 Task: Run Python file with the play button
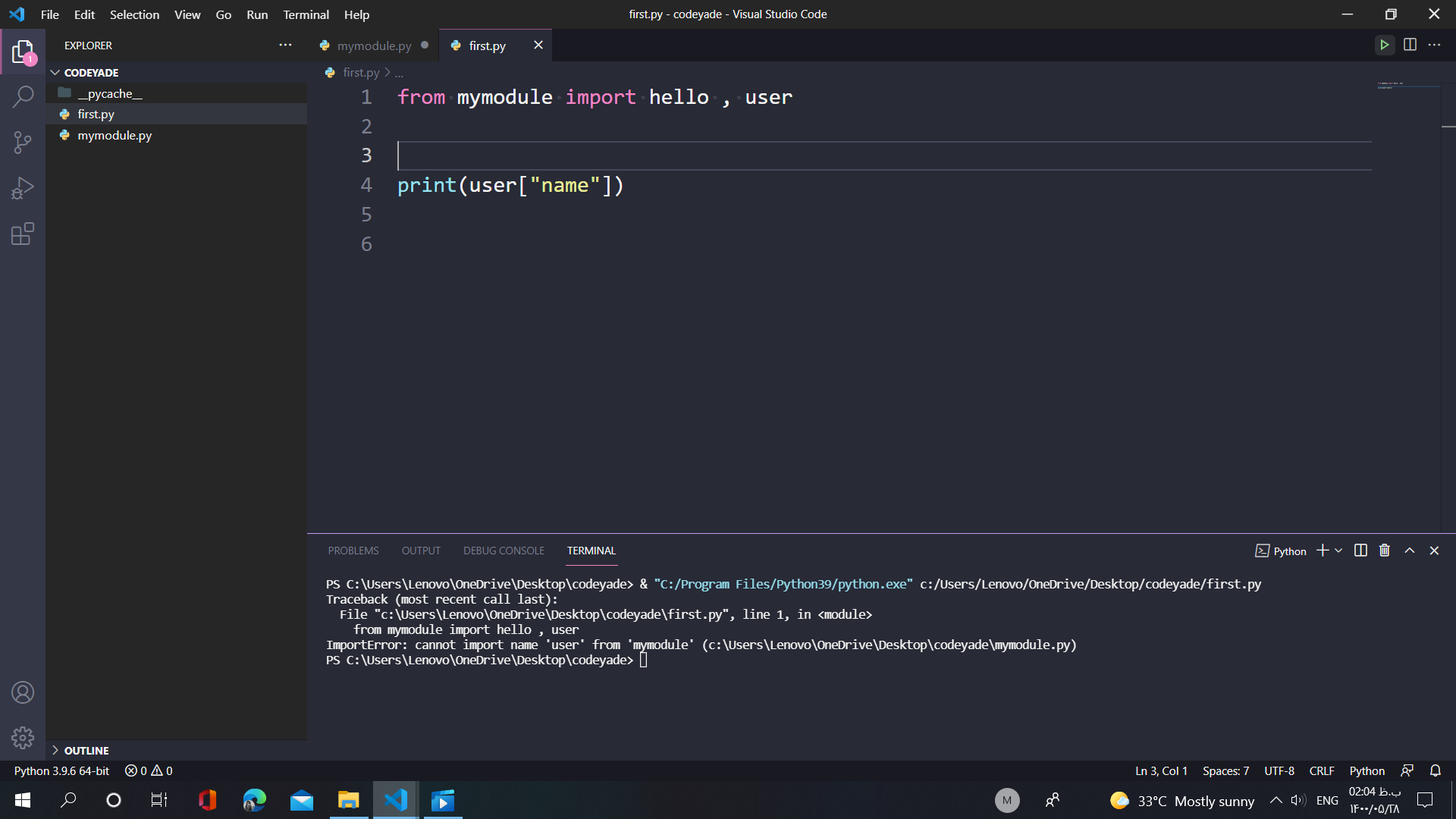1385,45
